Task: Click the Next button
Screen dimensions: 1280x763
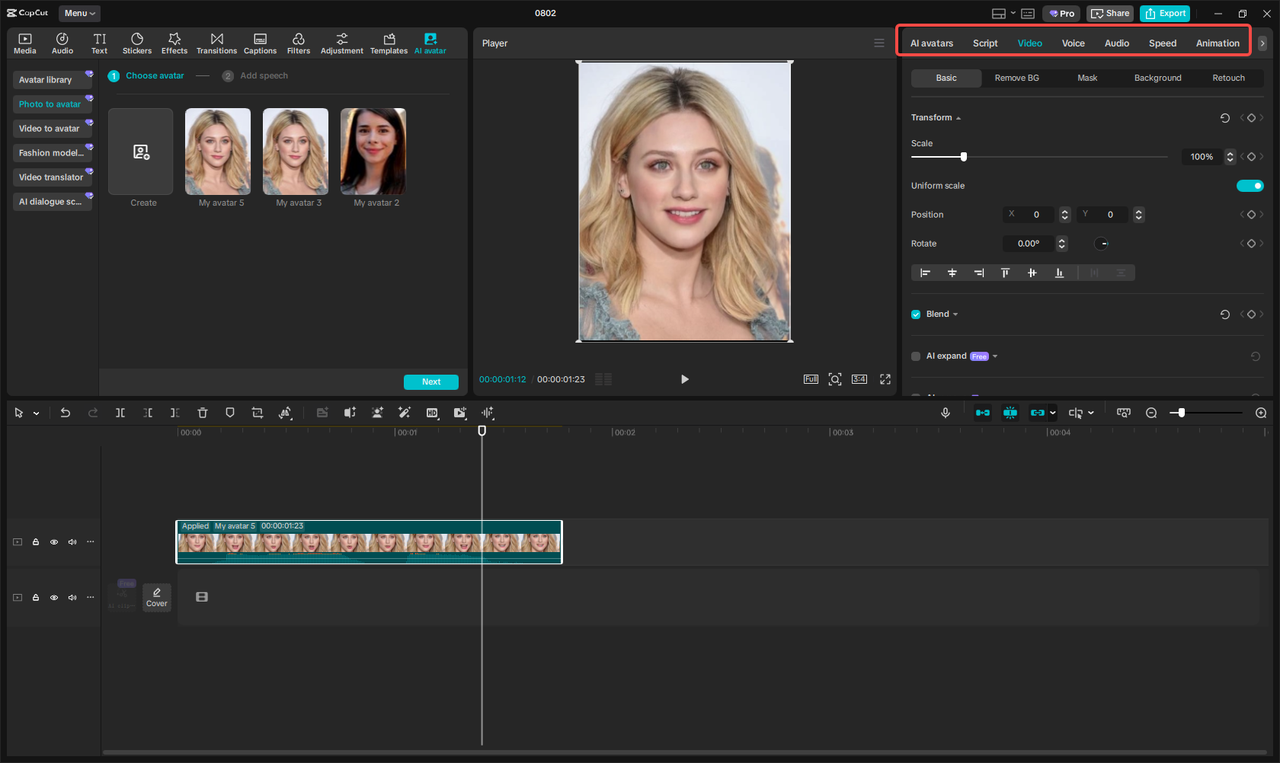Action: point(431,381)
